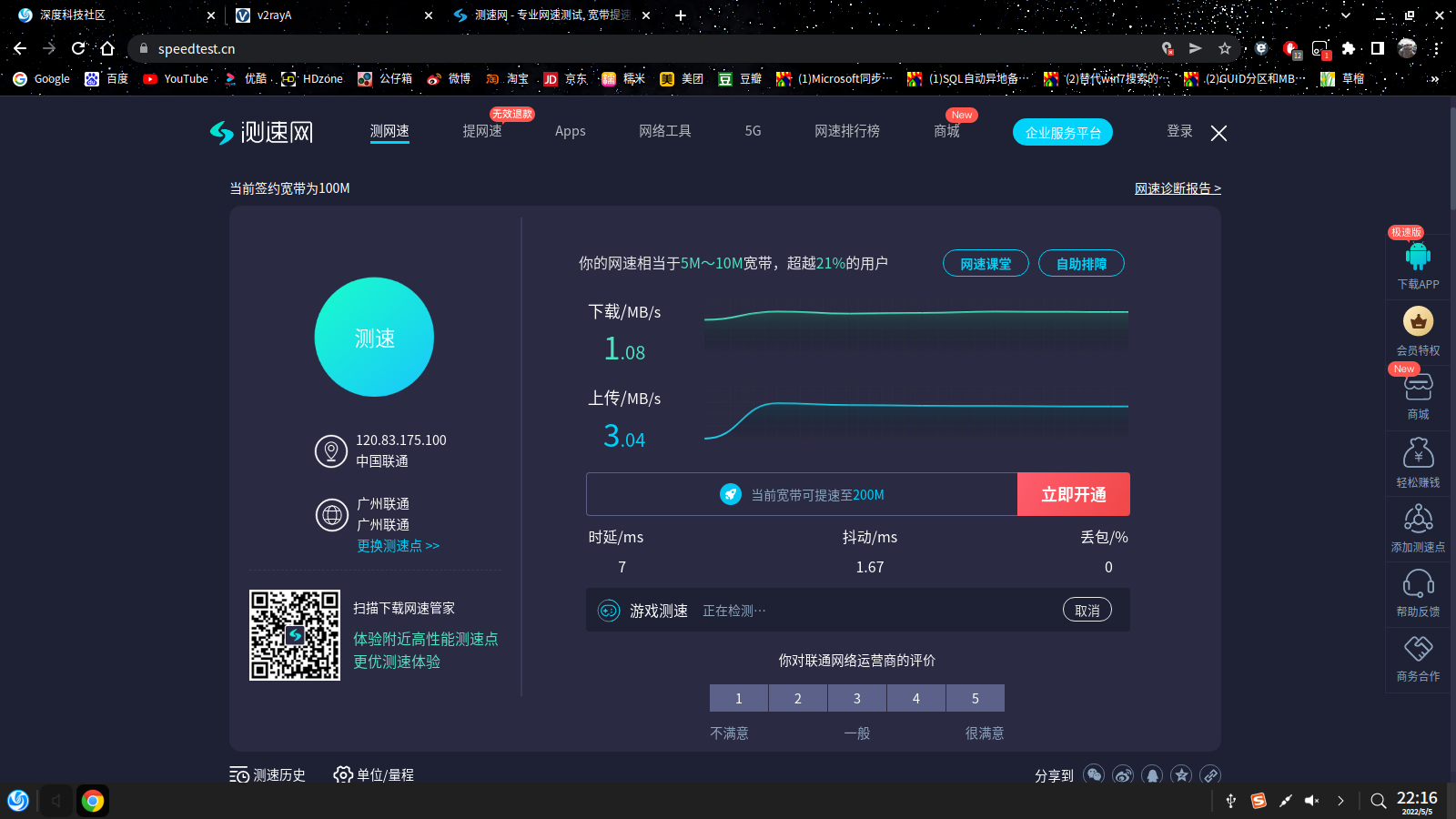Click 立即开通 to upgrade bandwidth
The width and height of the screenshot is (1456, 819).
coord(1074,494)
